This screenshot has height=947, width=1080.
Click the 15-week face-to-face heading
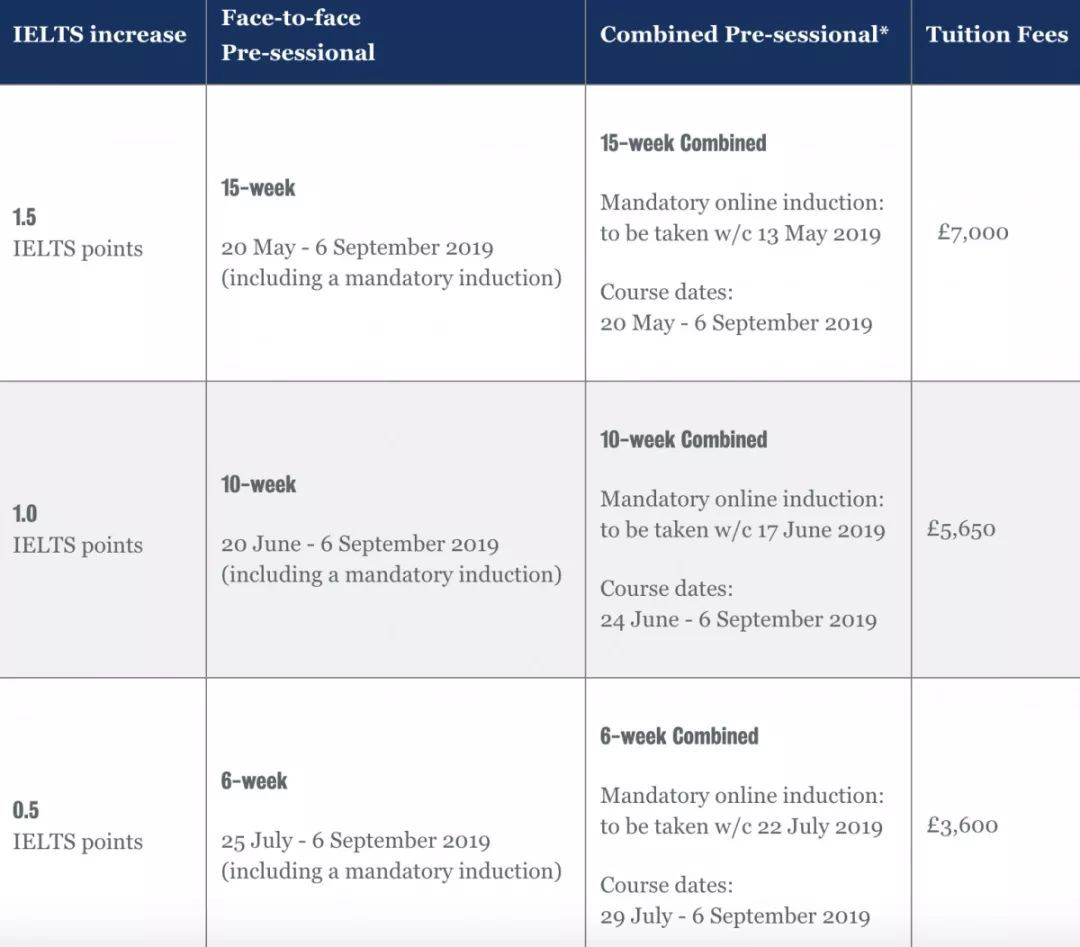tap(258, 188)
